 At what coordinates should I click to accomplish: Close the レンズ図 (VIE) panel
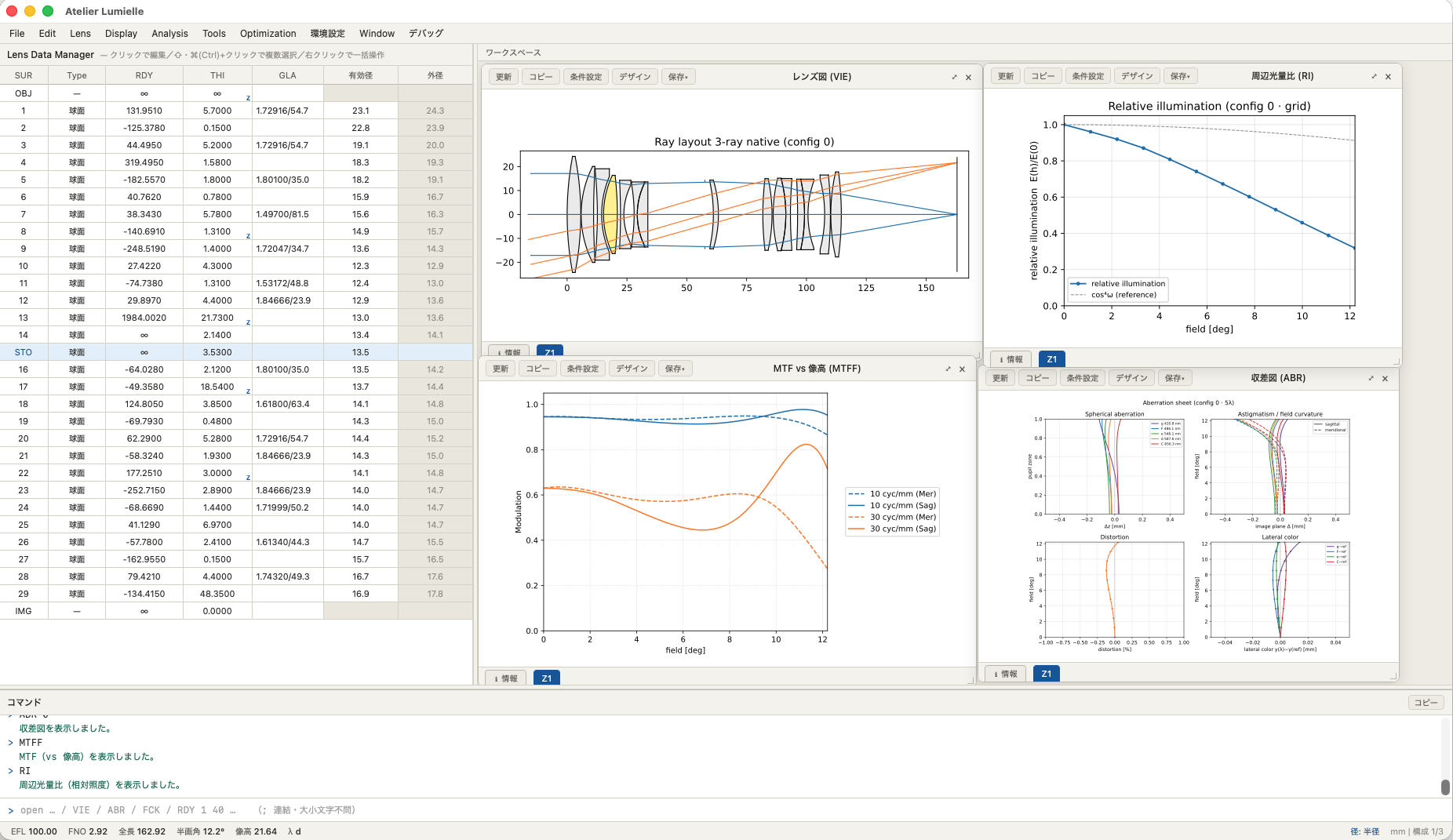[x=968, y=77]
